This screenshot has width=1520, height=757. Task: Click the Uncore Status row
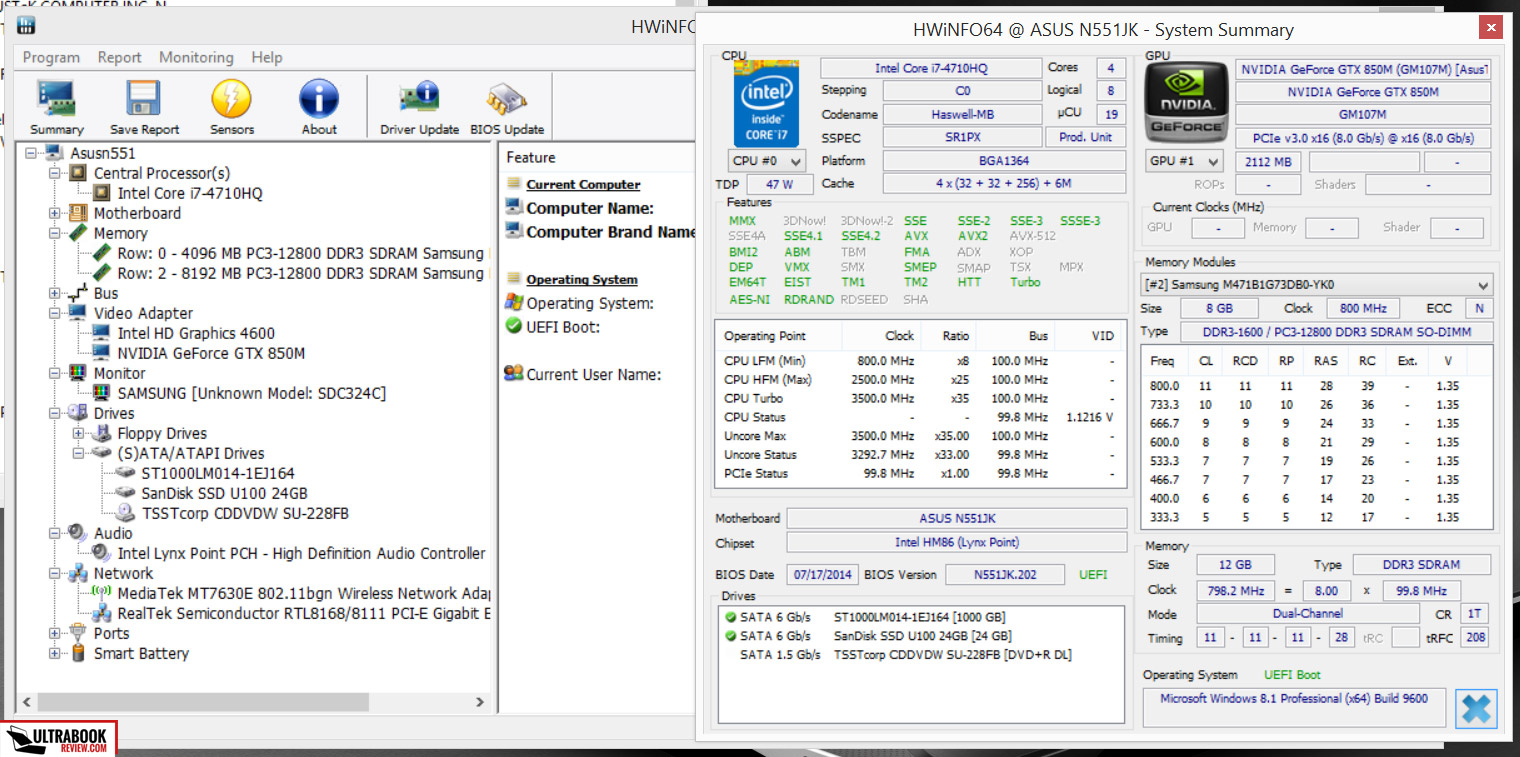point(920,454)
